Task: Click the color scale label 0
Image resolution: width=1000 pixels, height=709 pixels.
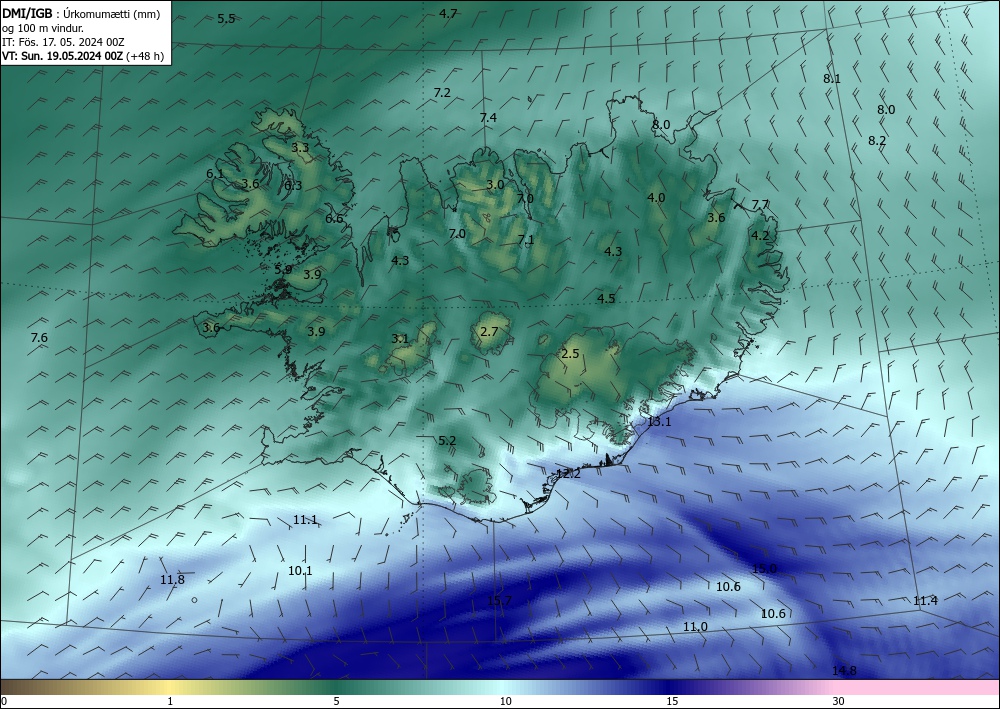Action: pos(4,701)
